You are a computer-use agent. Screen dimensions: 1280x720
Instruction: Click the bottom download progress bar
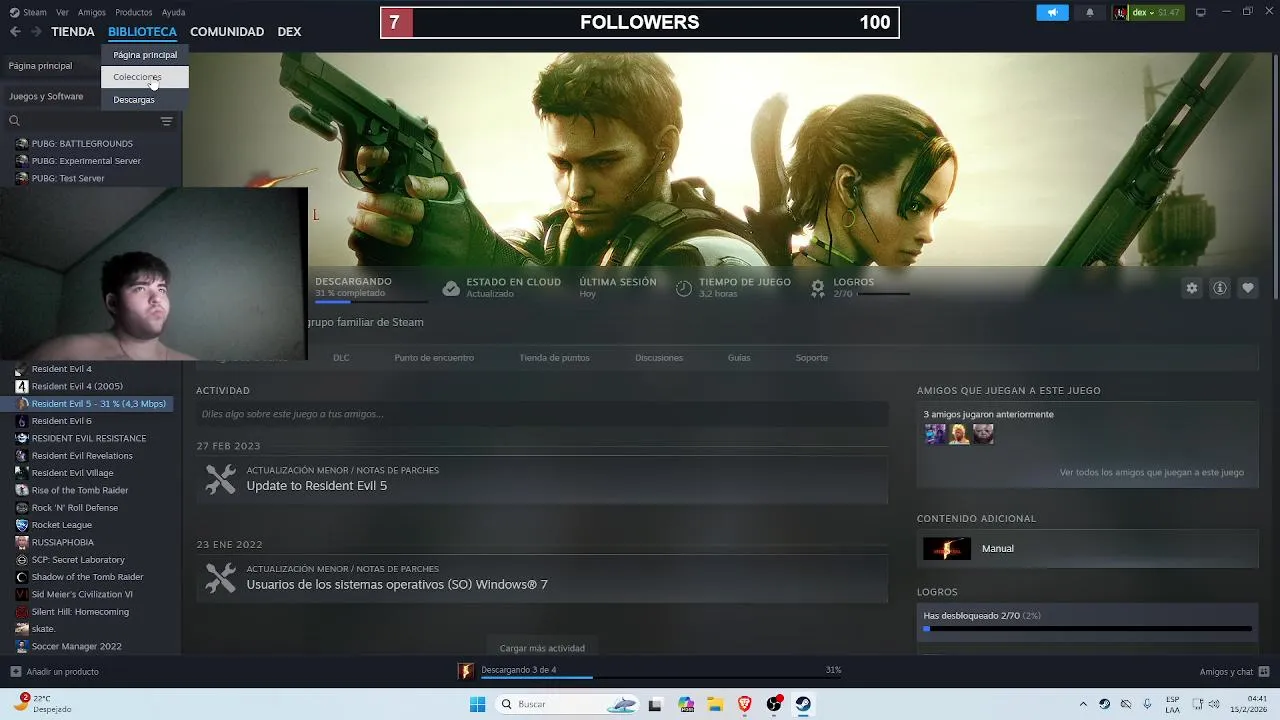(661, 678)
